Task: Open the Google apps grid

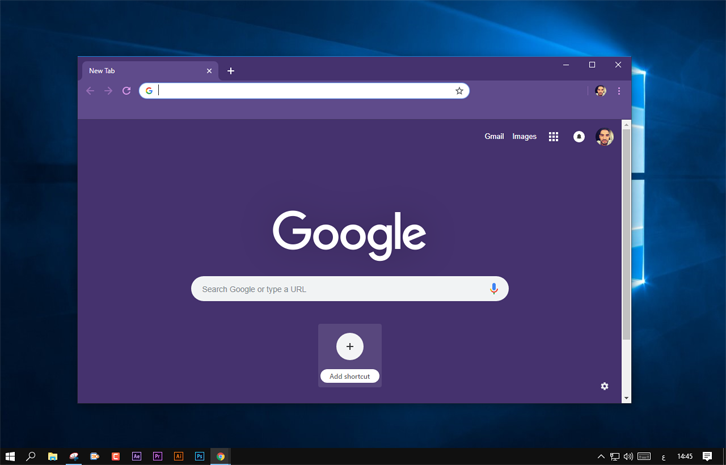Action: tap(553, 137)
